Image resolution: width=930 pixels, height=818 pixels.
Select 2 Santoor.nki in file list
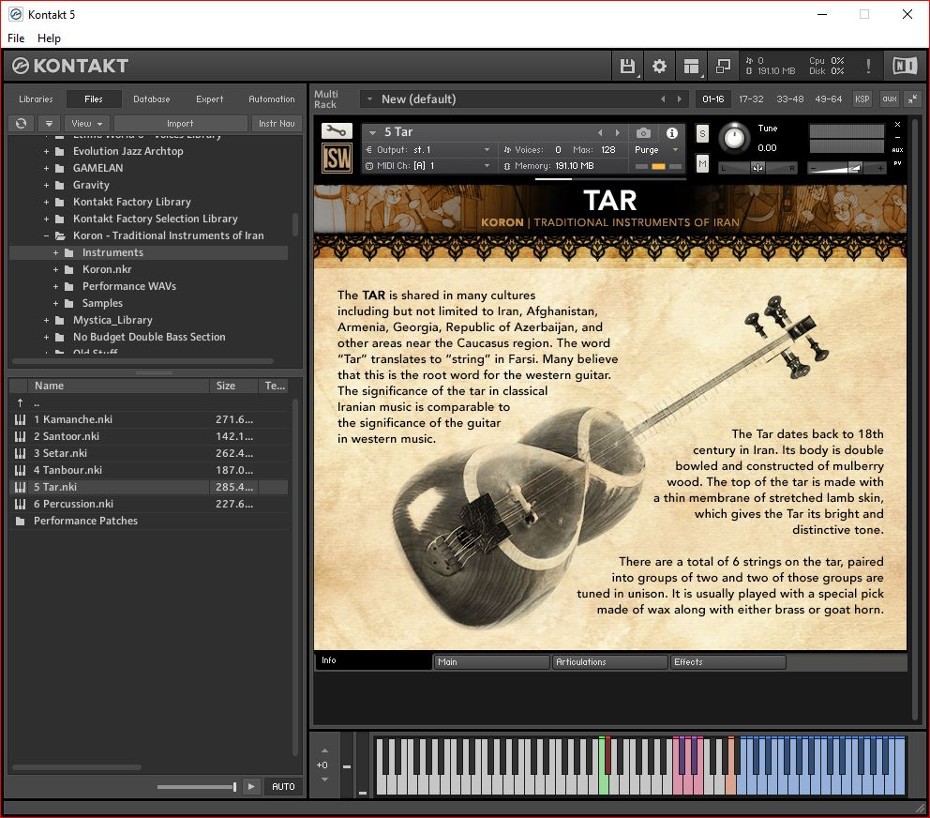149,437
